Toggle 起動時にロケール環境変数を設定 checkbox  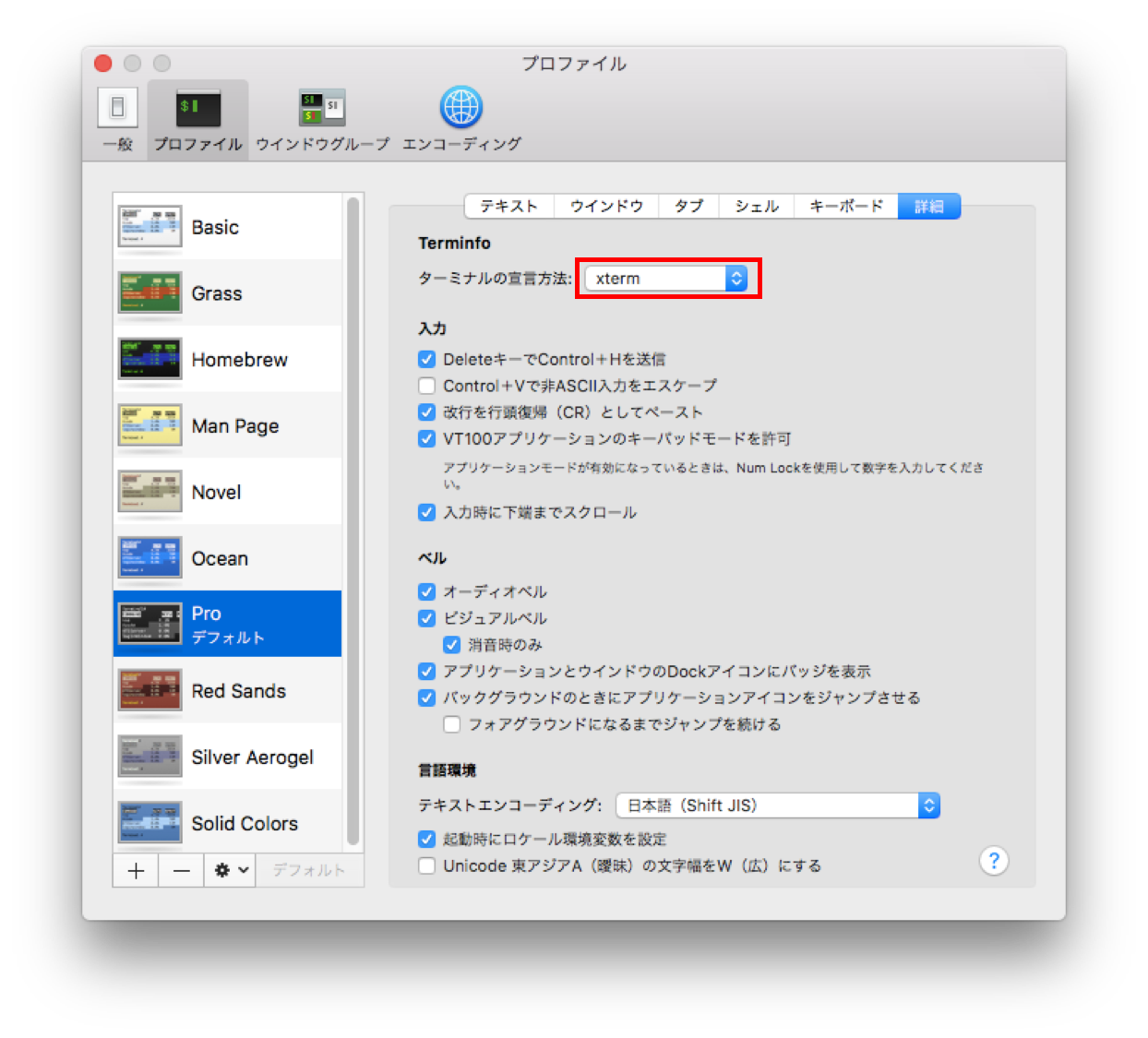coord(426,839)
